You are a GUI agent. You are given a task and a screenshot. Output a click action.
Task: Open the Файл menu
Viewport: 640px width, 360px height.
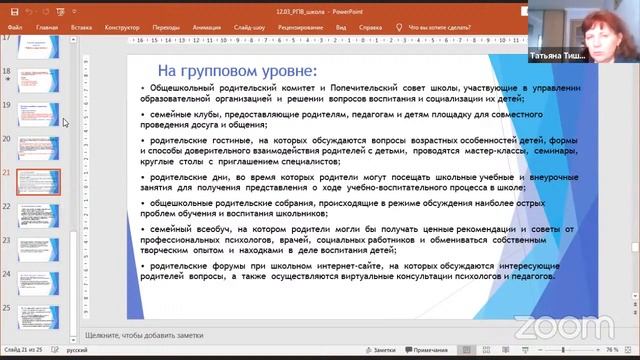click(15, 27)
